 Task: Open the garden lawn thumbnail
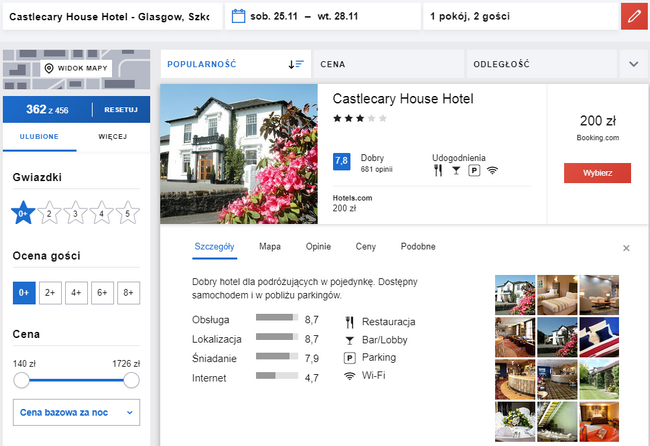click(599, 379)
